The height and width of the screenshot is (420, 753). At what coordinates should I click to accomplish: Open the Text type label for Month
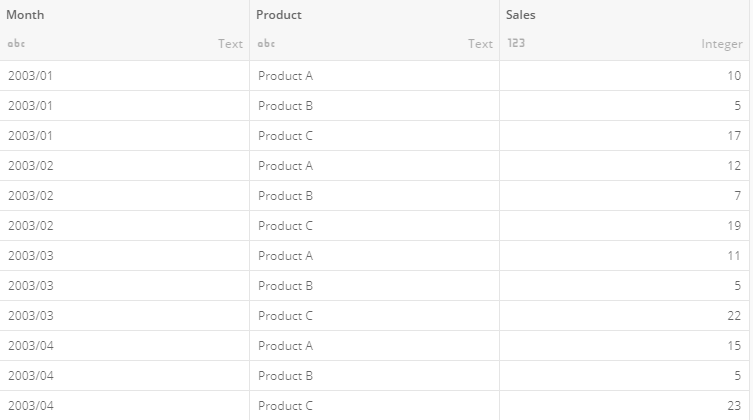(x=230, y=44)
